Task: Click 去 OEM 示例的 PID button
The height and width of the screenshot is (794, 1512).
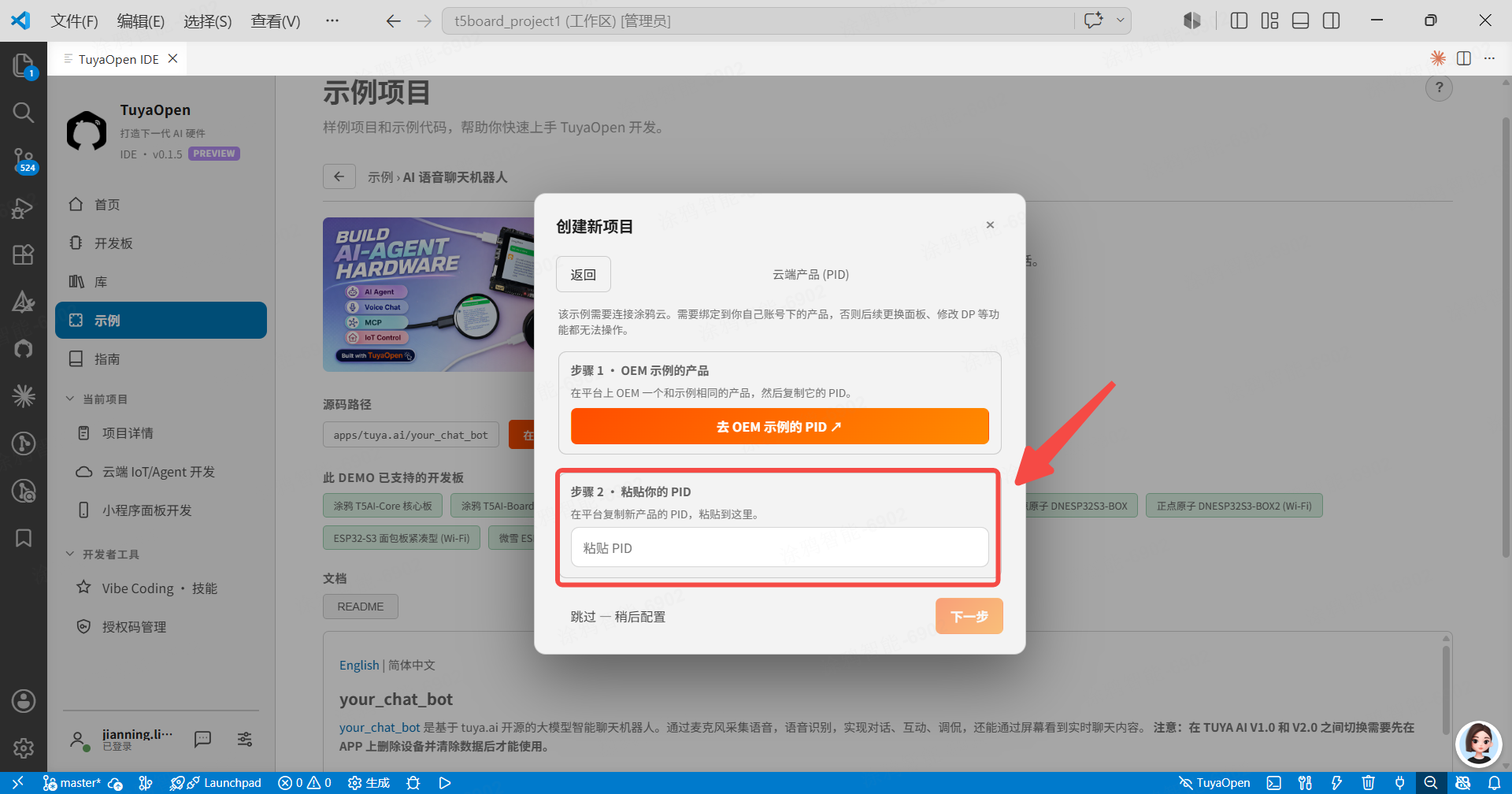Action: pyautogui.click(x=780, y=426)
